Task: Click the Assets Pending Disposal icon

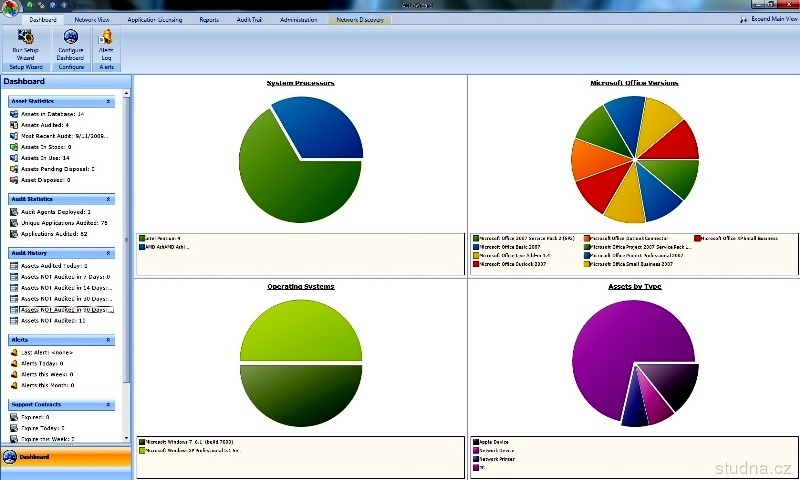Action: point(14,169)
